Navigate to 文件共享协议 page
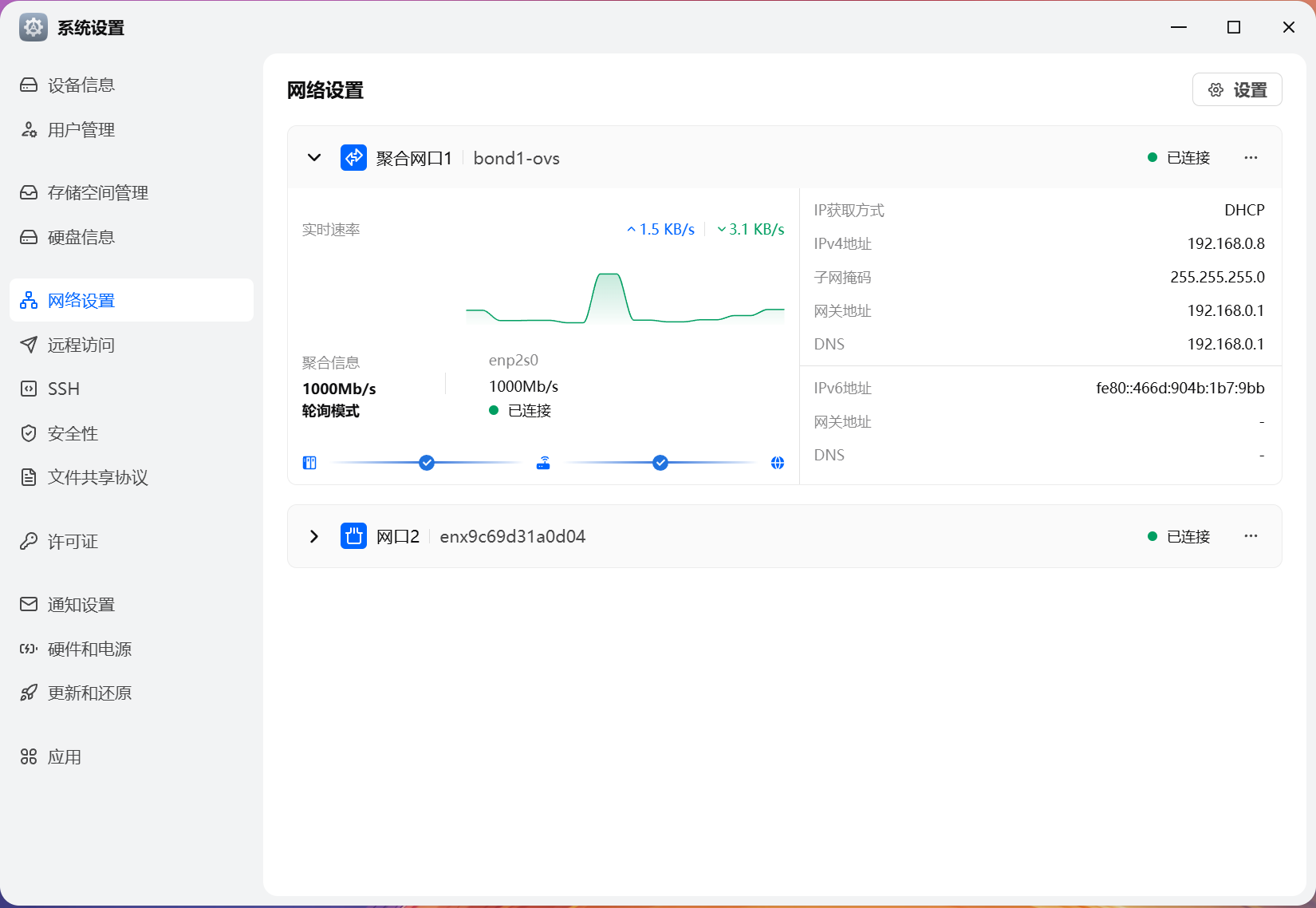The height and width of the screenshot is (908, 1316). tap(97, 478)
